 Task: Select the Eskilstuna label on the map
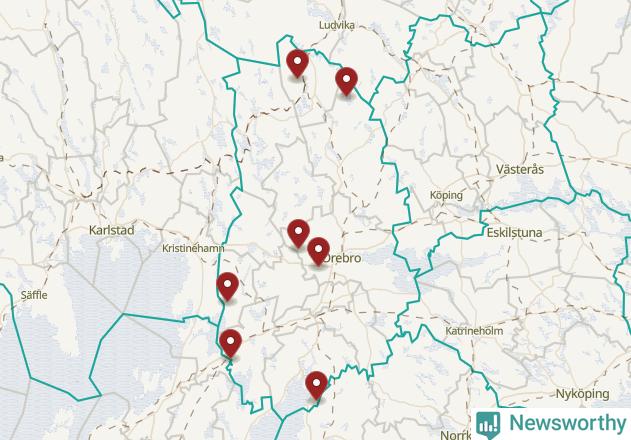514,232
